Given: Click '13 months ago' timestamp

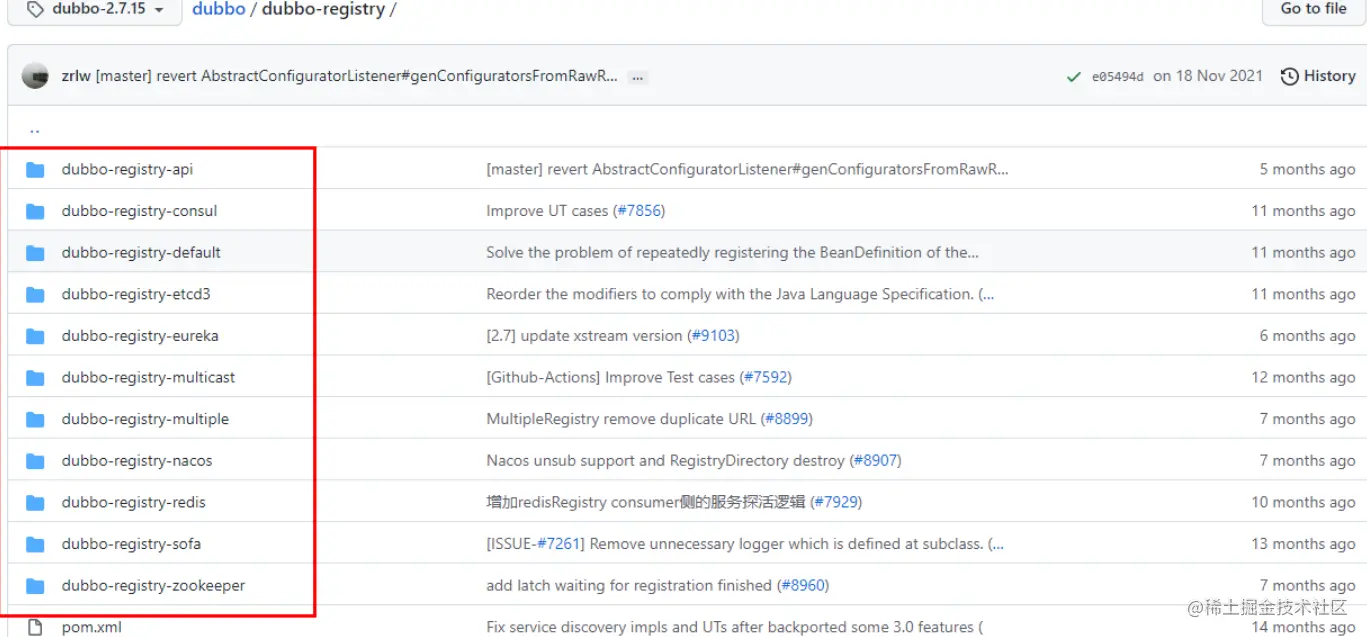Looking at the screenshot, I should [1303, 544].
